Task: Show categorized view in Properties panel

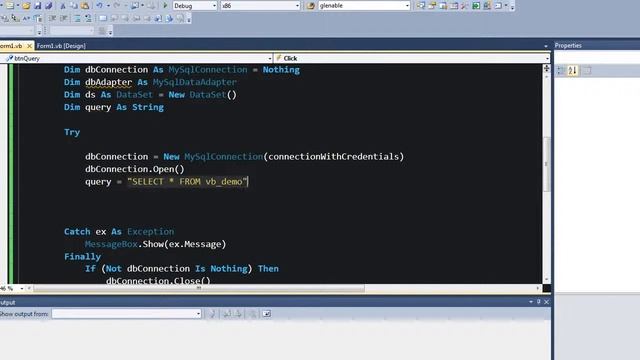Action: tap(561, 71)
